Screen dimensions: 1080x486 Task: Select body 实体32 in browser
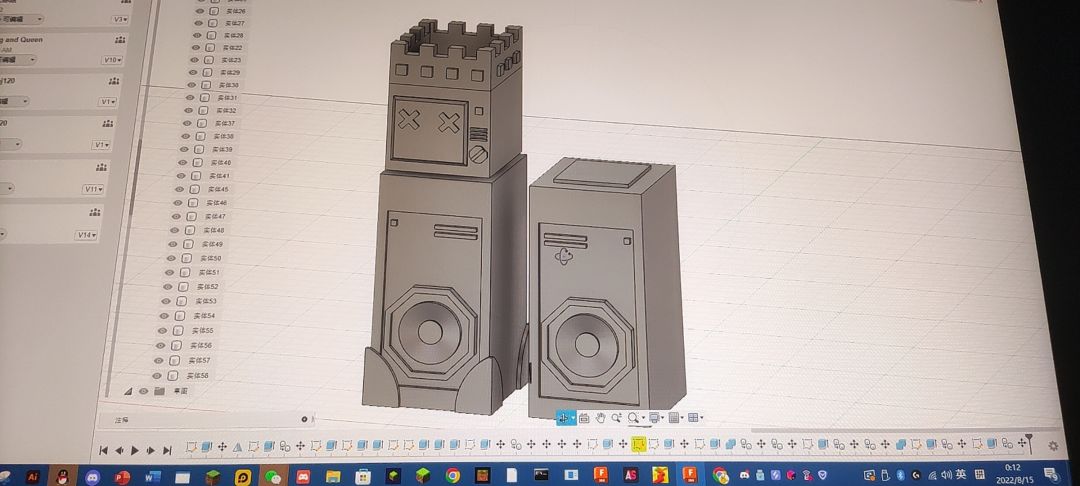(x=227, y=110)
